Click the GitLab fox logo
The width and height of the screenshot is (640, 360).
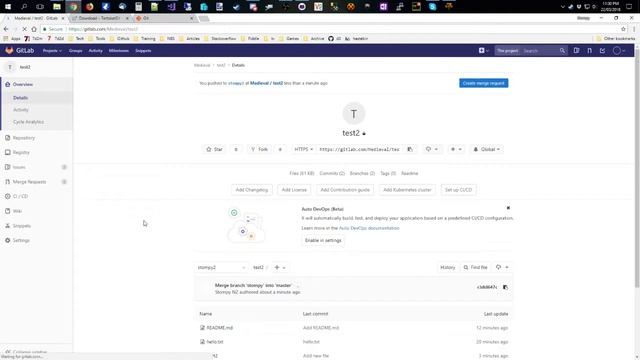[x=9, y=51]
